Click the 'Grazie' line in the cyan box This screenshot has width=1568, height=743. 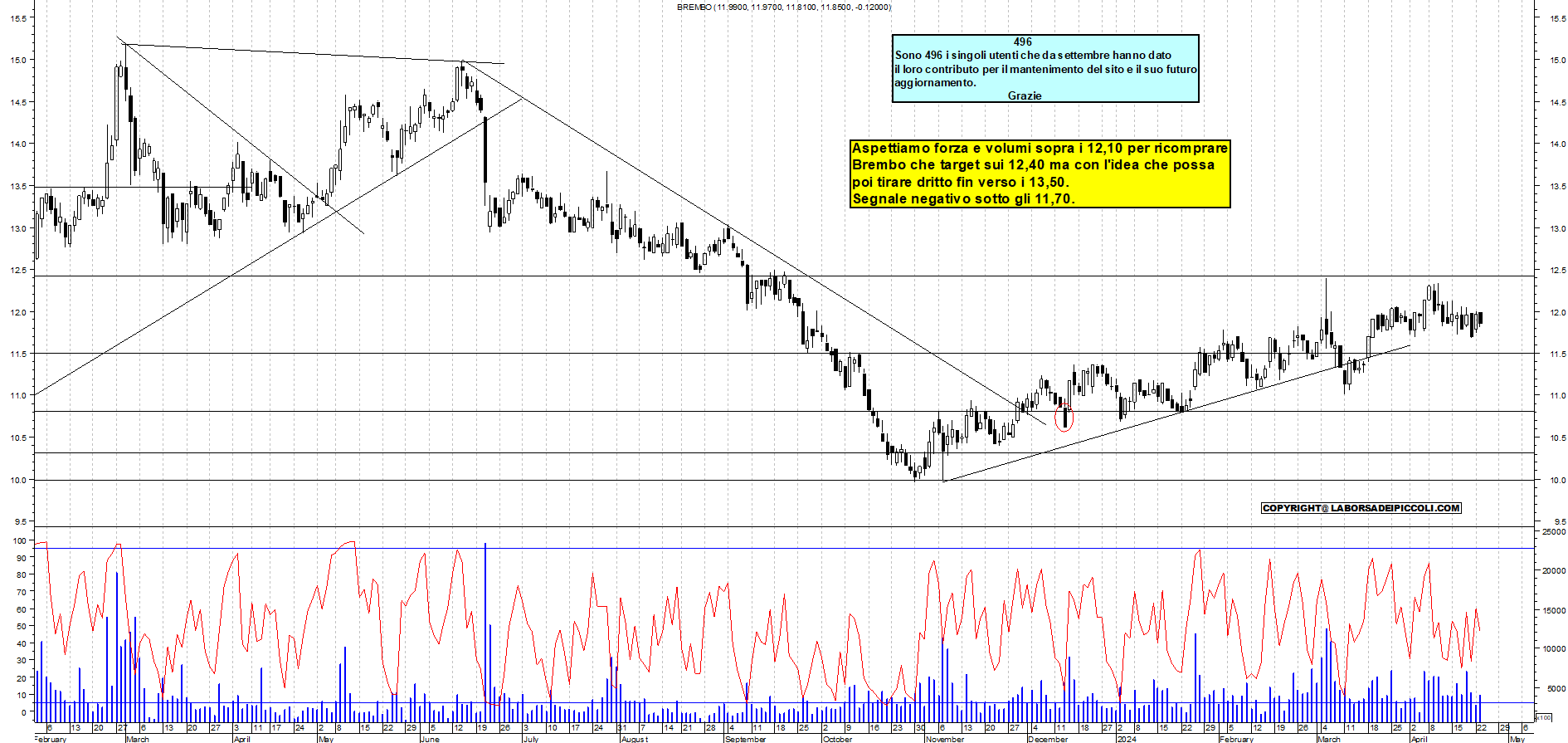pyautogui.click(x=1025, y=95)
